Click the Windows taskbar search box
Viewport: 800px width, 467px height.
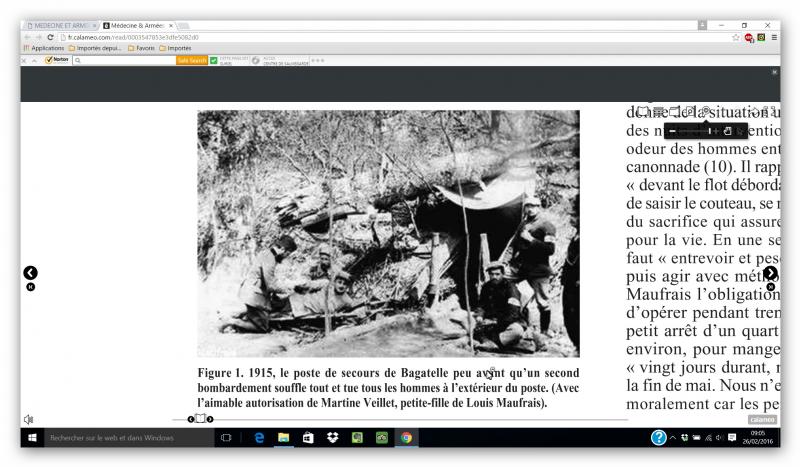tap(129, 438)
